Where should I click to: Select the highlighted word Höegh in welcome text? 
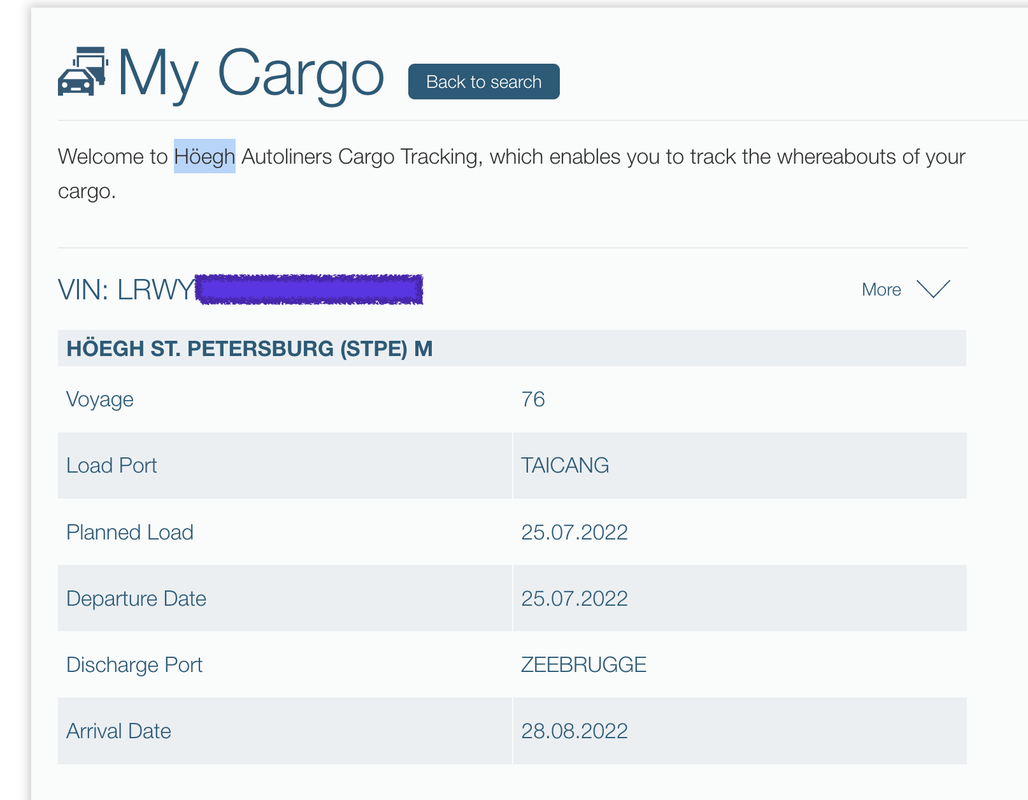click(205, 157)
